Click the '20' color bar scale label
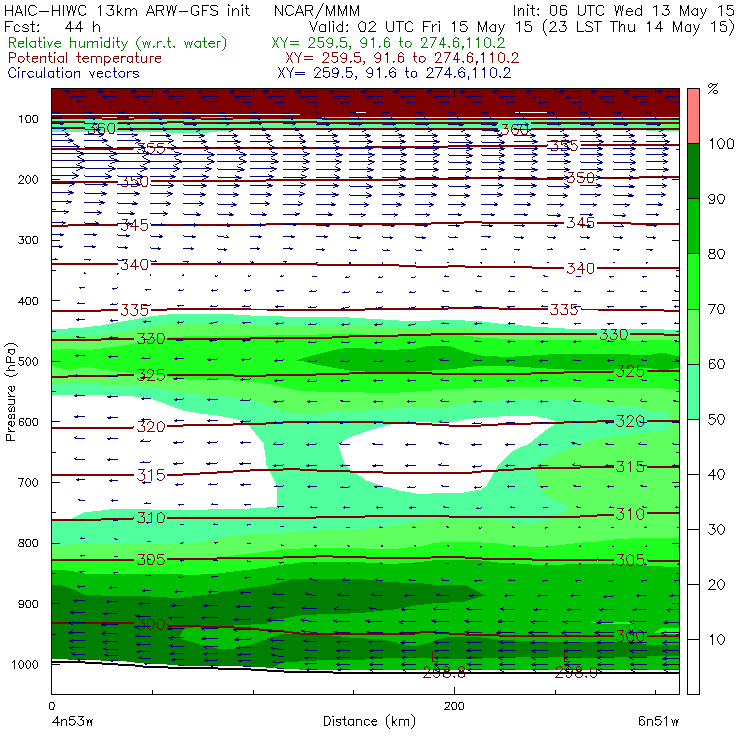 [x=716, y=585]
